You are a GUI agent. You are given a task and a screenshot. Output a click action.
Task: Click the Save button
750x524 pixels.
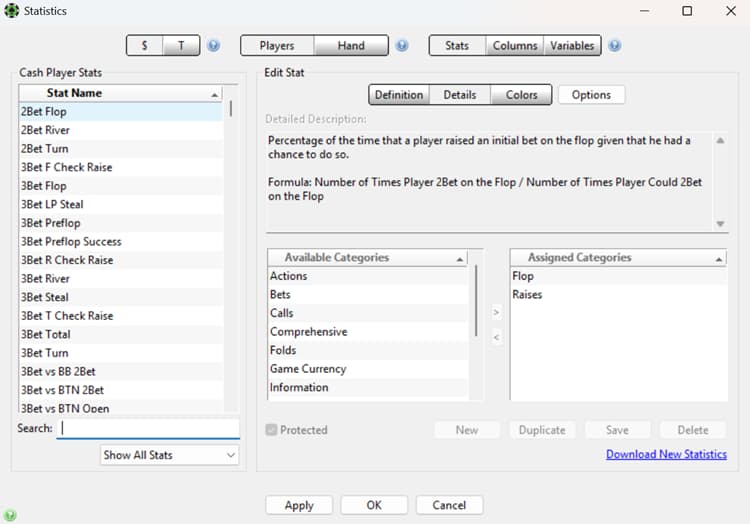pyautogui.click(x=618, y=430)
